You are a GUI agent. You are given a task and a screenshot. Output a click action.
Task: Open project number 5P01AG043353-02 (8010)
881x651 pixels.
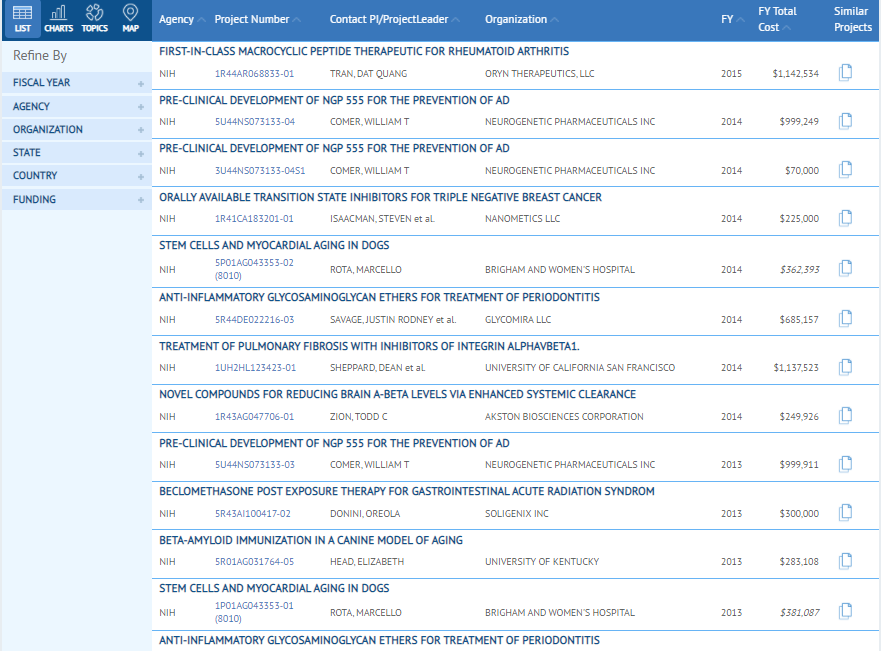coord(254,269)
